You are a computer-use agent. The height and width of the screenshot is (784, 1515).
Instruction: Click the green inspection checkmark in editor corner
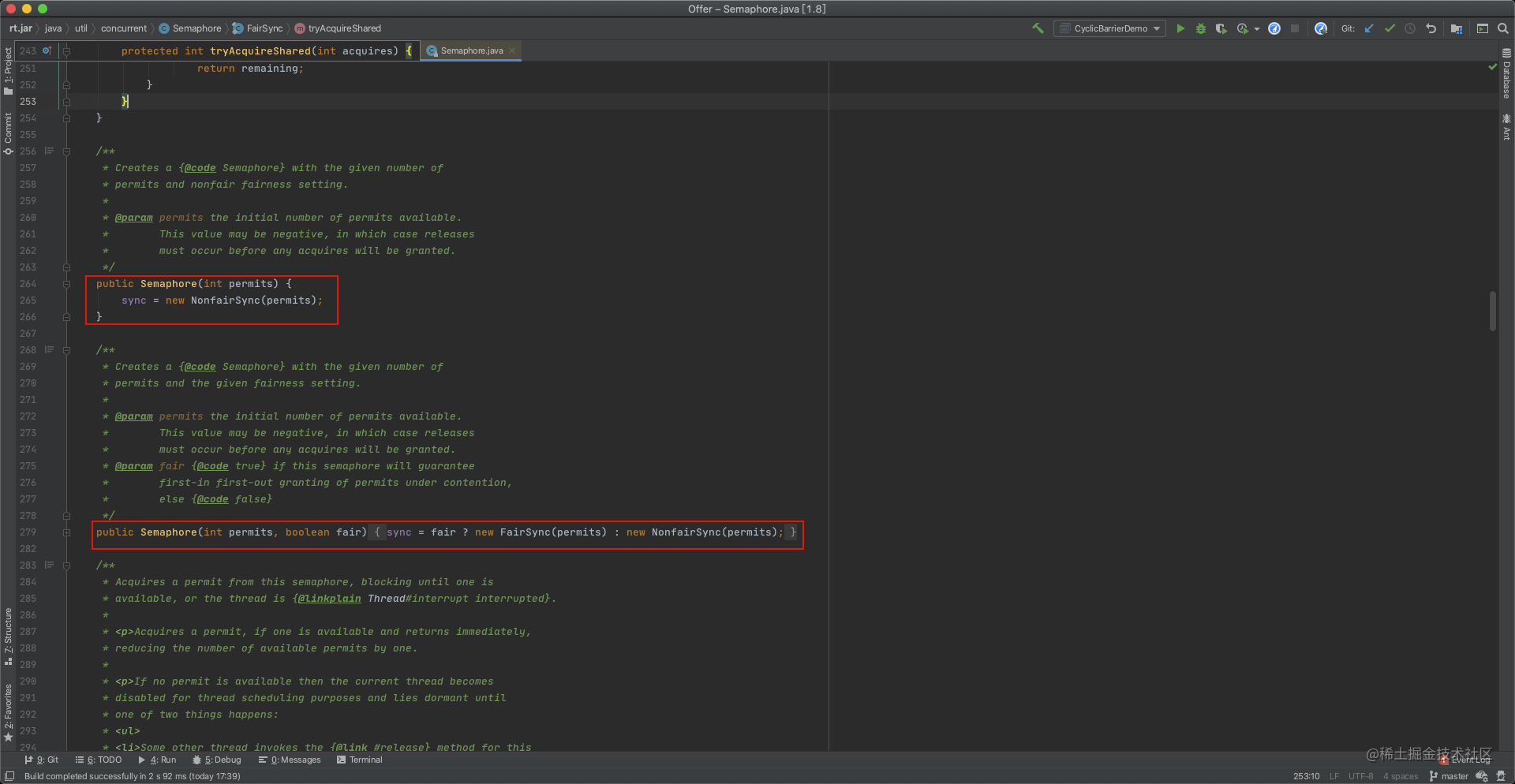1492,67
